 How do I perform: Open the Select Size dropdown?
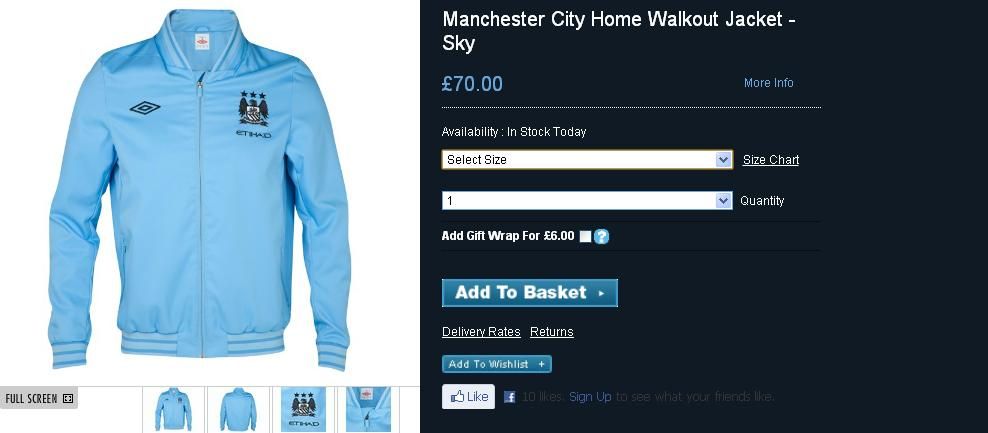click(587, 159)
